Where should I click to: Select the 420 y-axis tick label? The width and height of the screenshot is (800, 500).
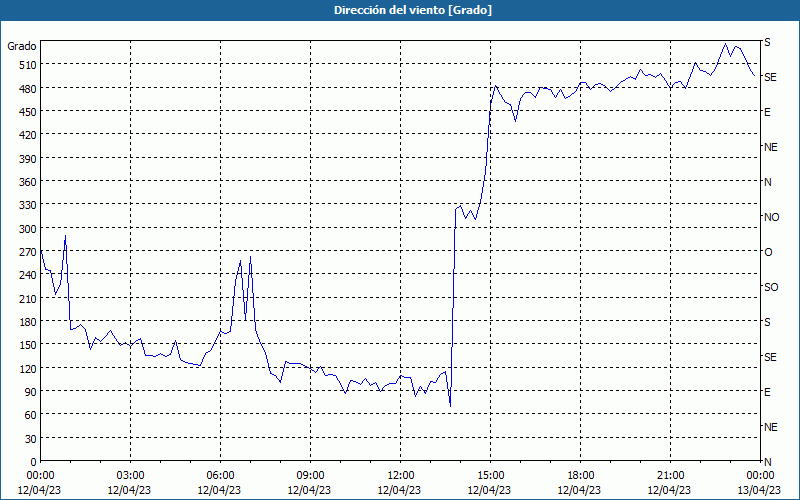[x=29, y=135]
